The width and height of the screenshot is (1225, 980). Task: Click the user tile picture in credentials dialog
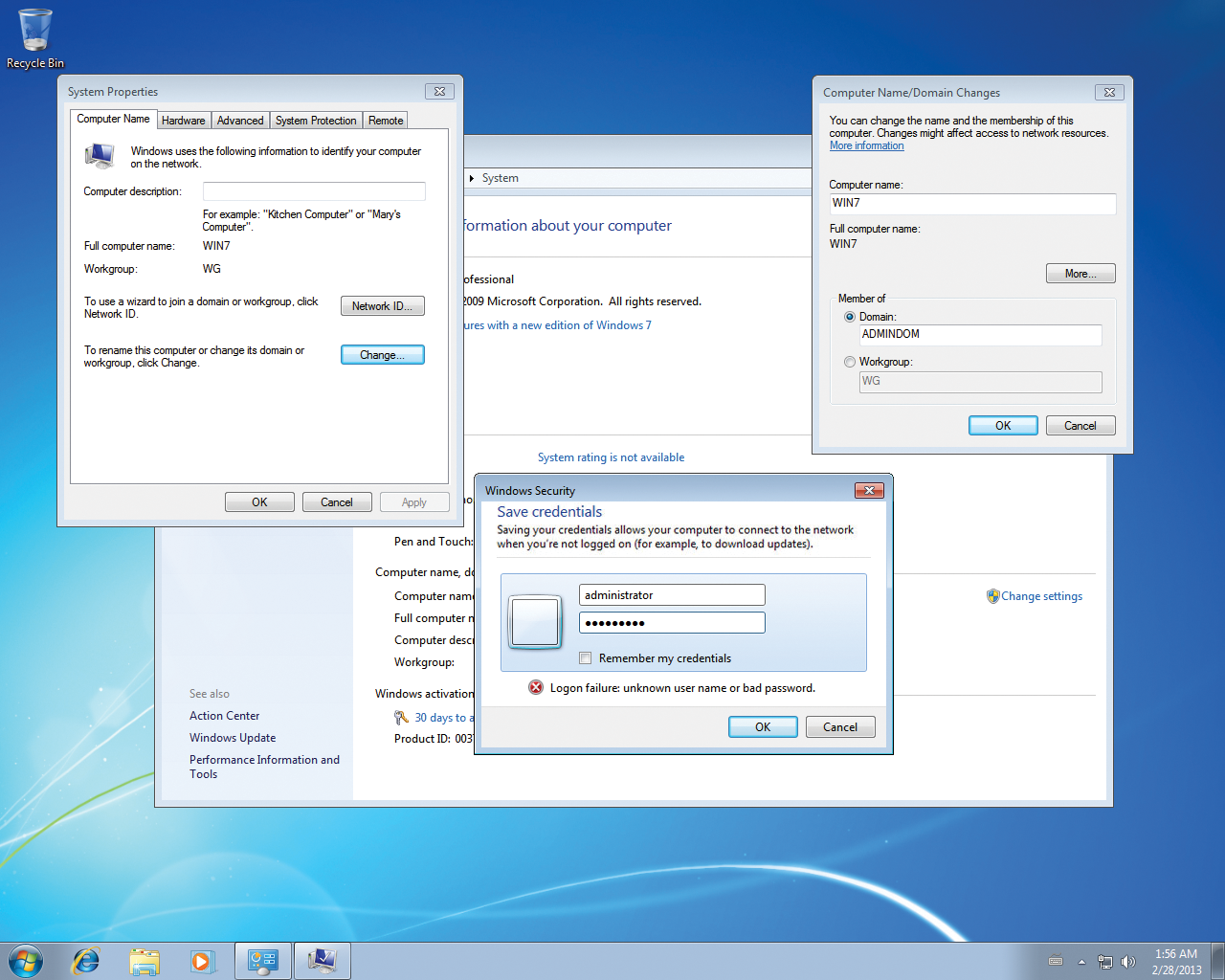pos(535,622)
